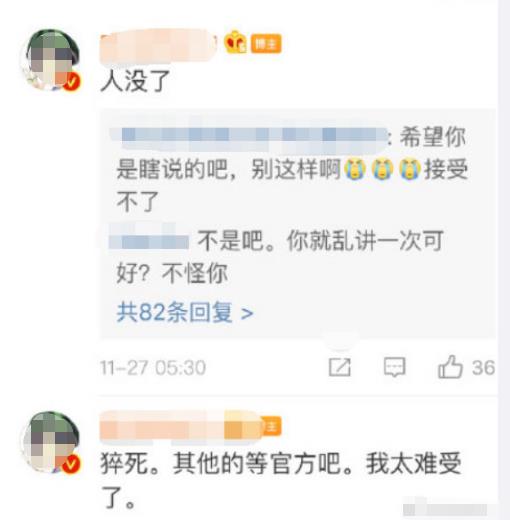The width and height of the screenshot is (510, 520).
Task: Select the comment text 人没了
Action: (135, 81)
